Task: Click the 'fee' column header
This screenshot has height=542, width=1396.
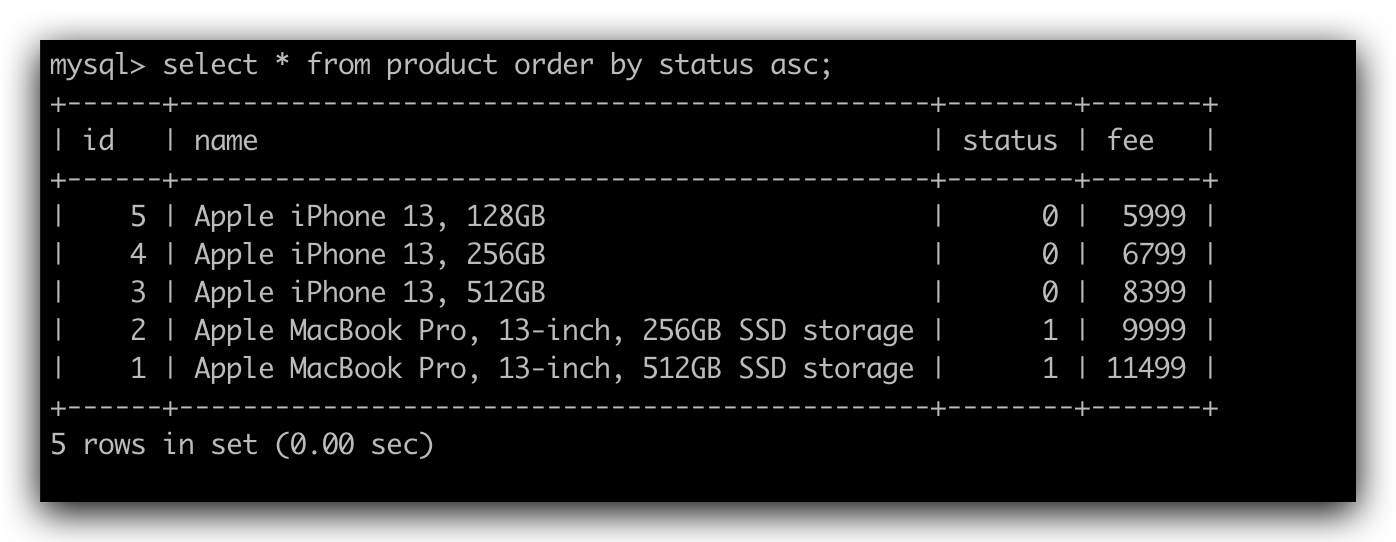Action: pyautogui.click(x=1130, y=141)
